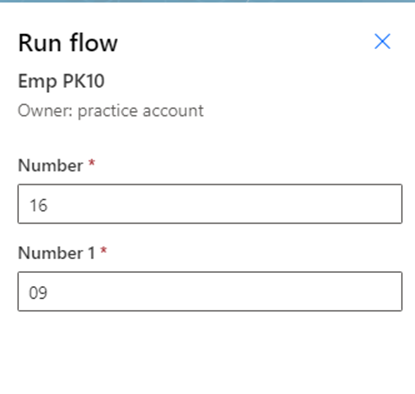Select the Number field label
Image resolution: width=415 pixels, height=394 pixels.
click(51, 165)
